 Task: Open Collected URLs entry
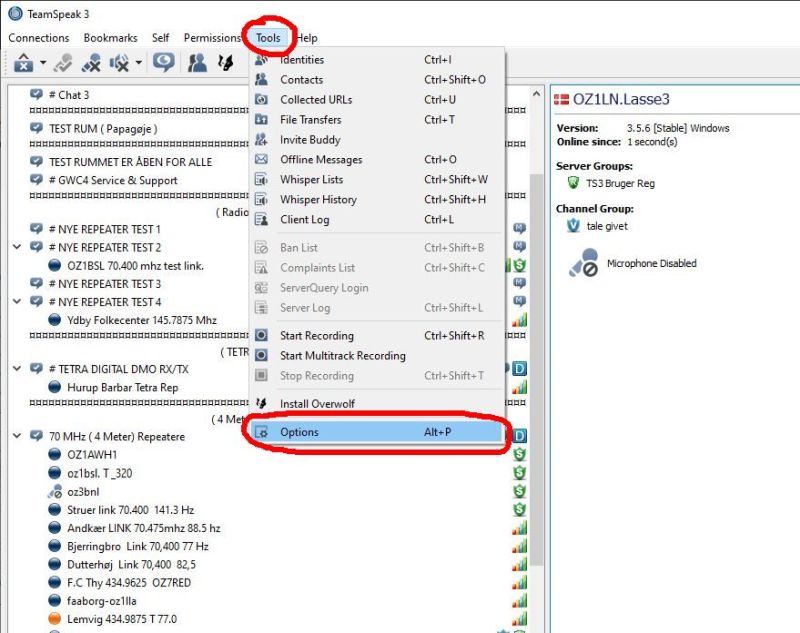tap(377, 99)
